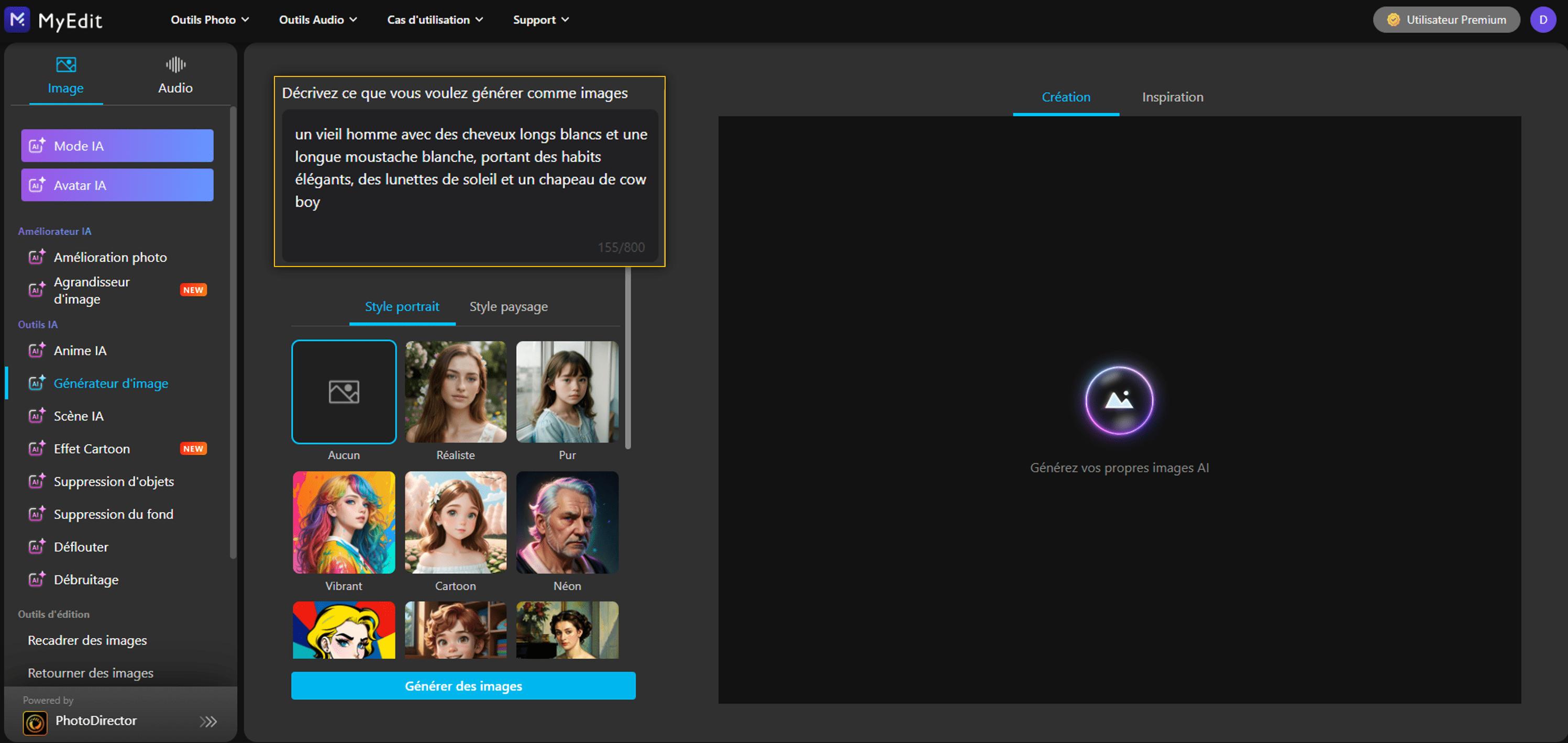Select the Déflouter tool
This screenshot has height=743, width=1568.
[x=81, y=547]
